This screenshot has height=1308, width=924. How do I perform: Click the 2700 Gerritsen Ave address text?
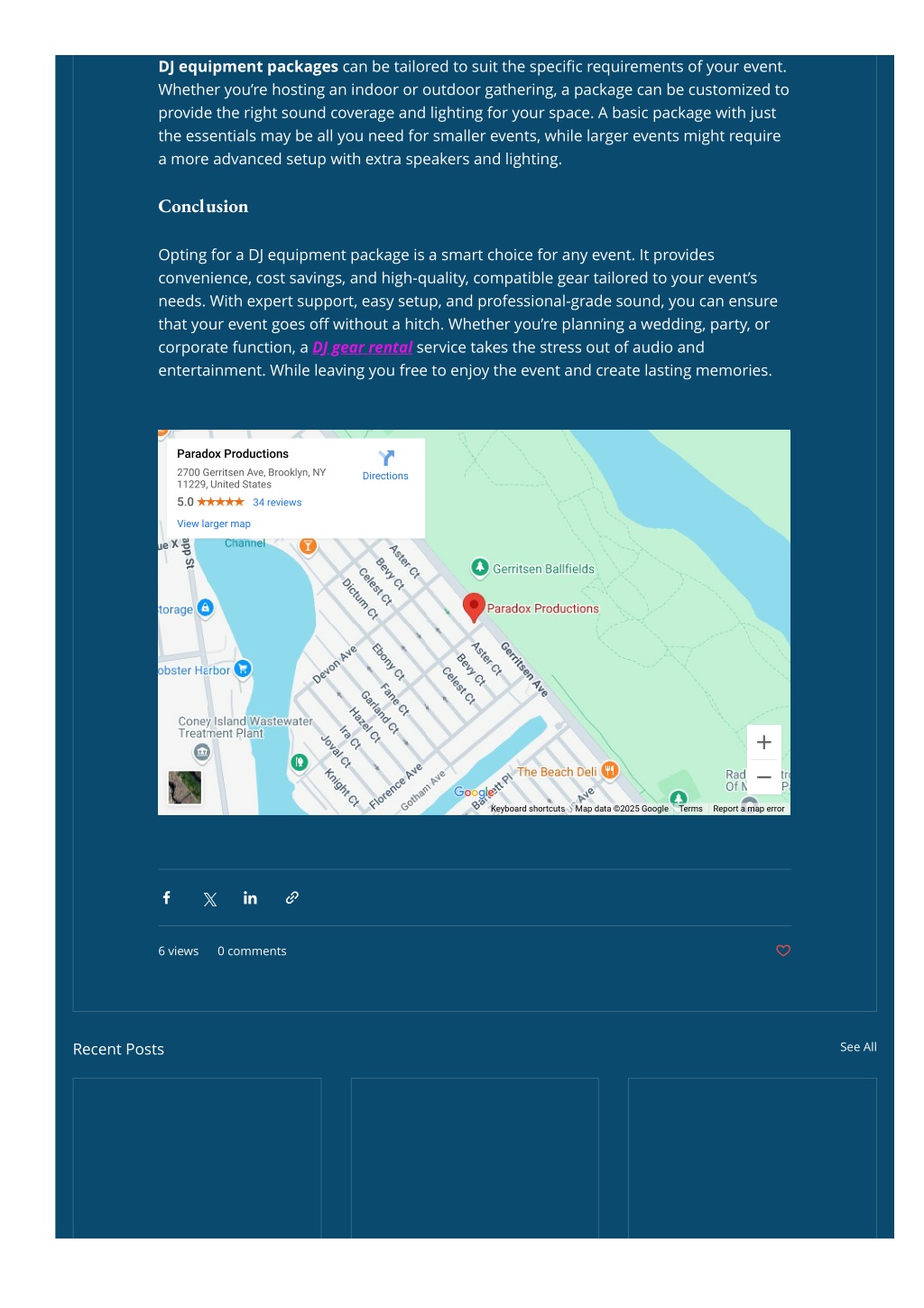tap(251, 478)
